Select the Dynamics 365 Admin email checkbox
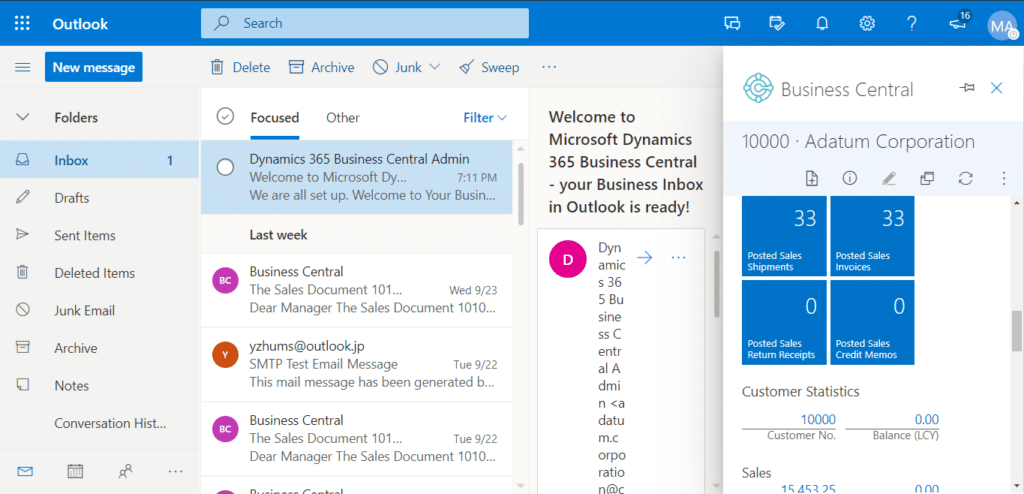The image size is (1024, 494). point(226,167)
